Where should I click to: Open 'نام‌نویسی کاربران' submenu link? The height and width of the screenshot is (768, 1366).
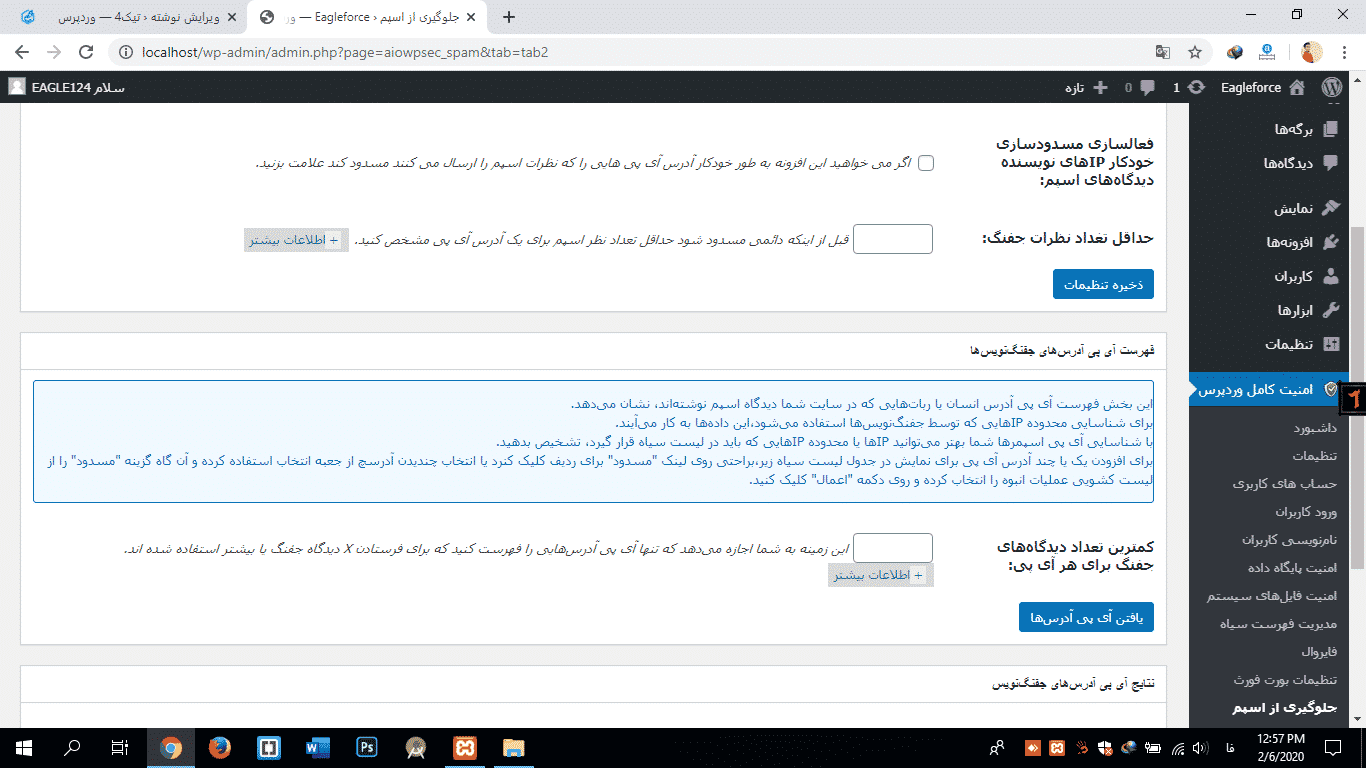pyautogui.click(x=1290, y=540)
